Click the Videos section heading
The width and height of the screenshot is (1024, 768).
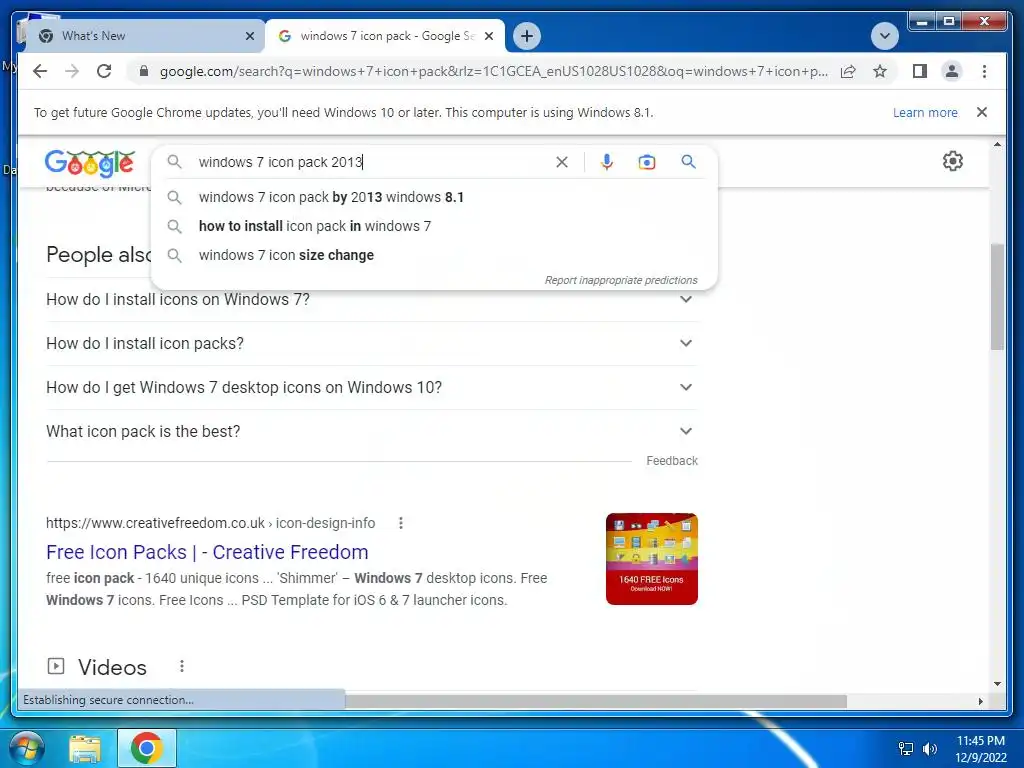click(x=112, y=667)
